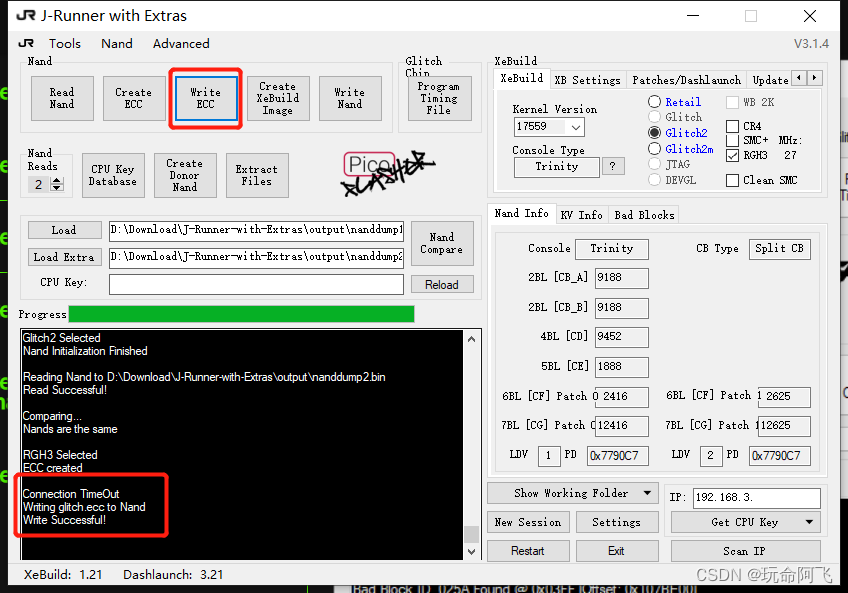Enable the Clean SMC checkbox
848x593 pixels.
click(733, 180)
